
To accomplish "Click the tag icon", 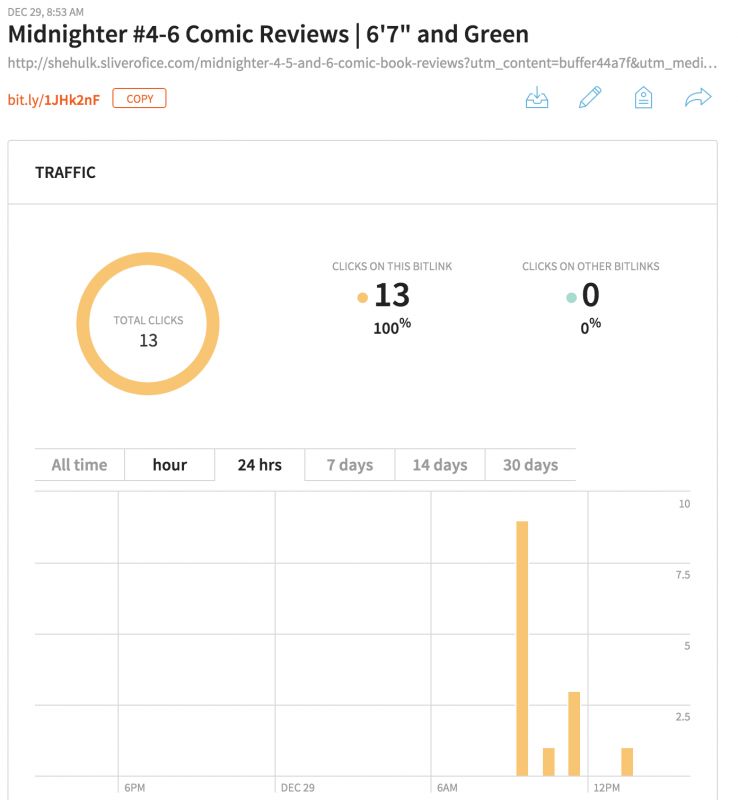I will click(644, 97).
